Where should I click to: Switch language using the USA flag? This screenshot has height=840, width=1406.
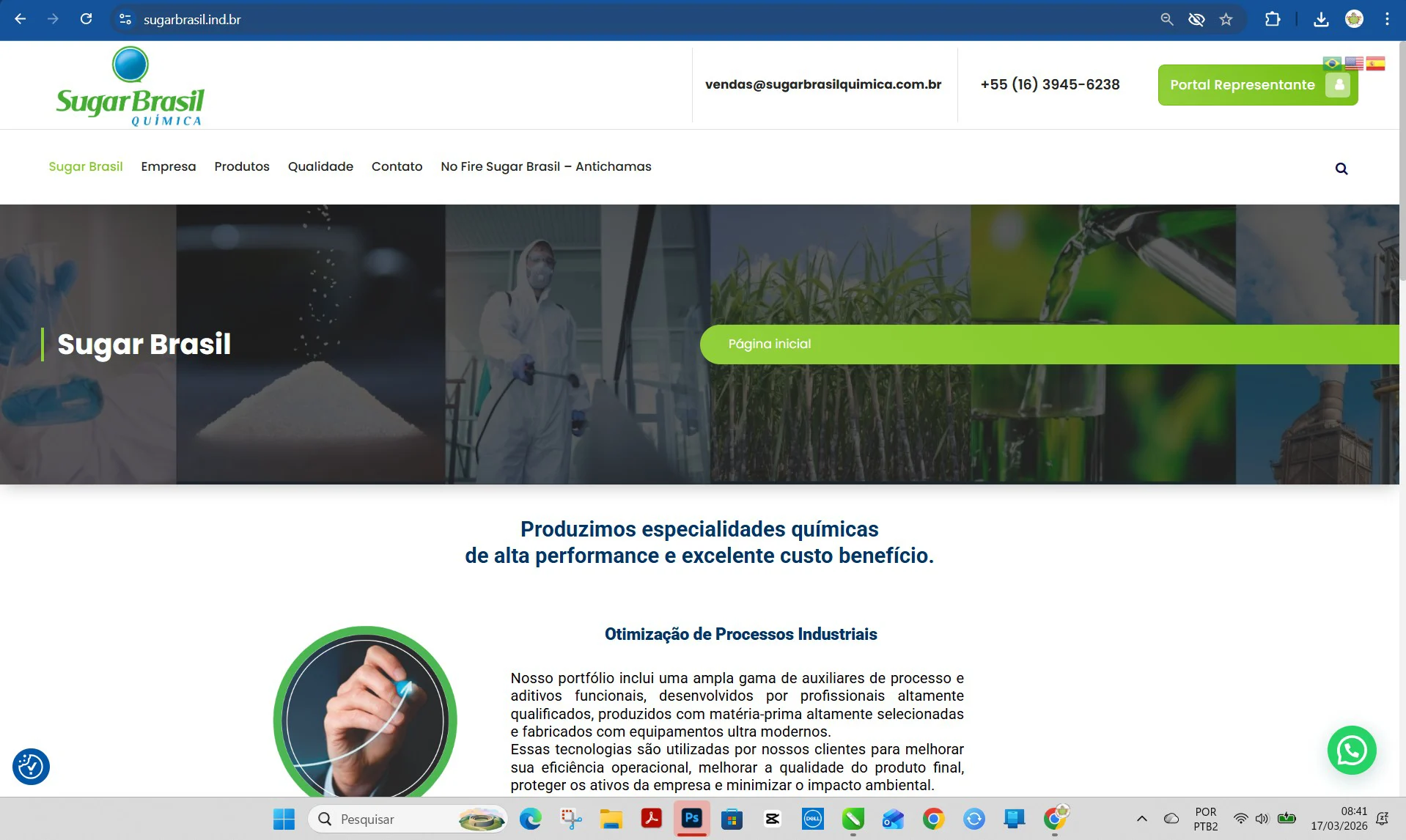(x=1353, y=64)
